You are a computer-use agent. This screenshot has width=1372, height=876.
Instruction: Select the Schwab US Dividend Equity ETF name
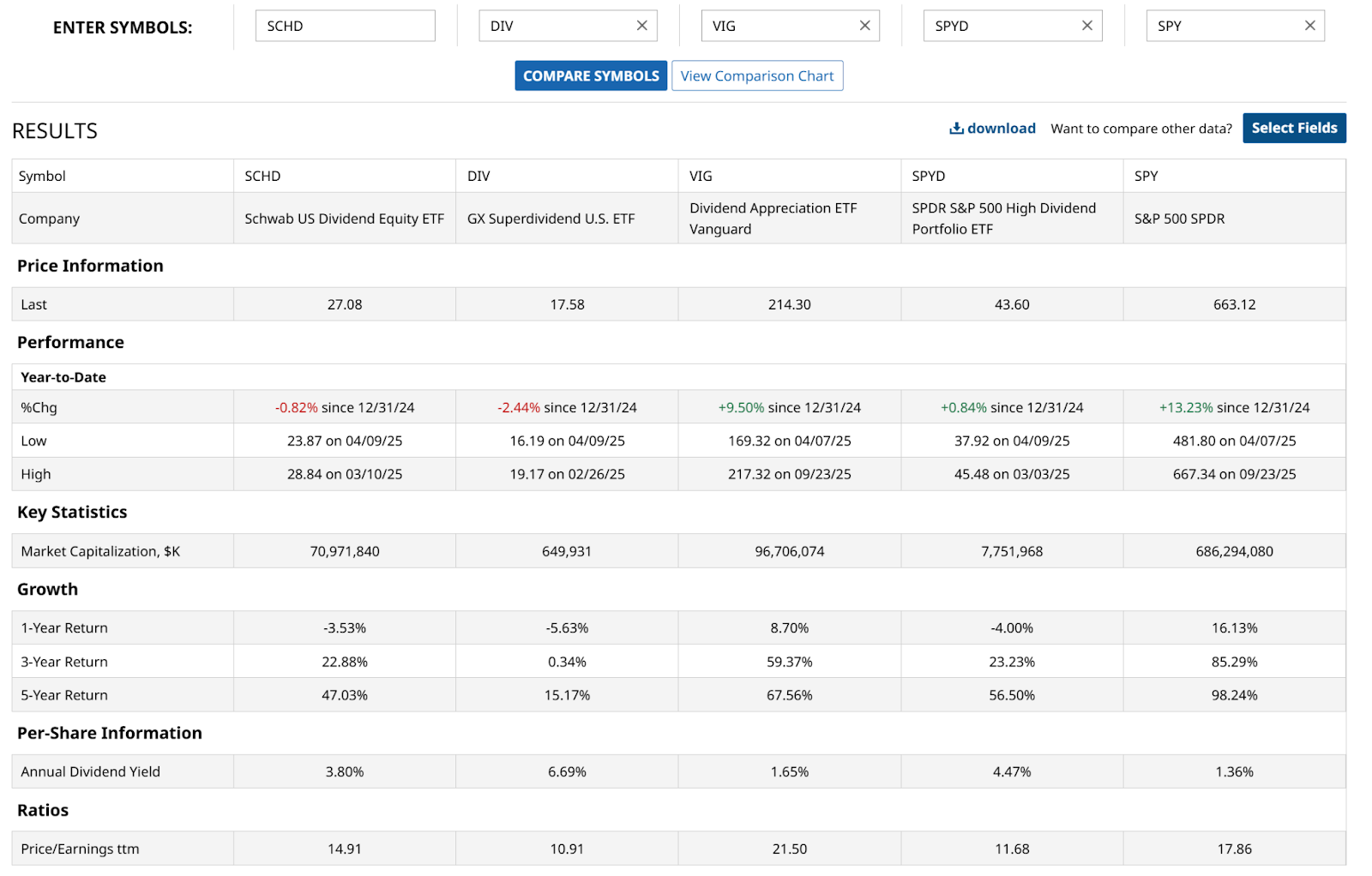pyautogui.click(x=344, y=219)
